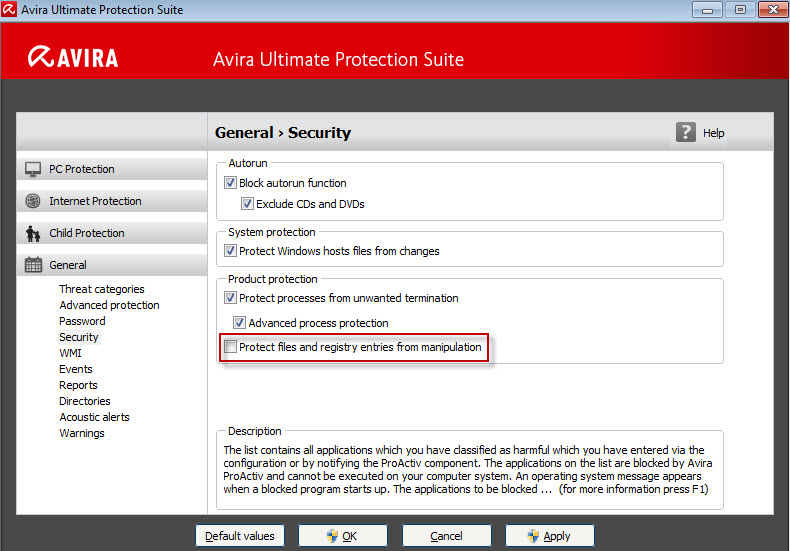
Task: Open the WMI settings page
Action: click(70, 353)
